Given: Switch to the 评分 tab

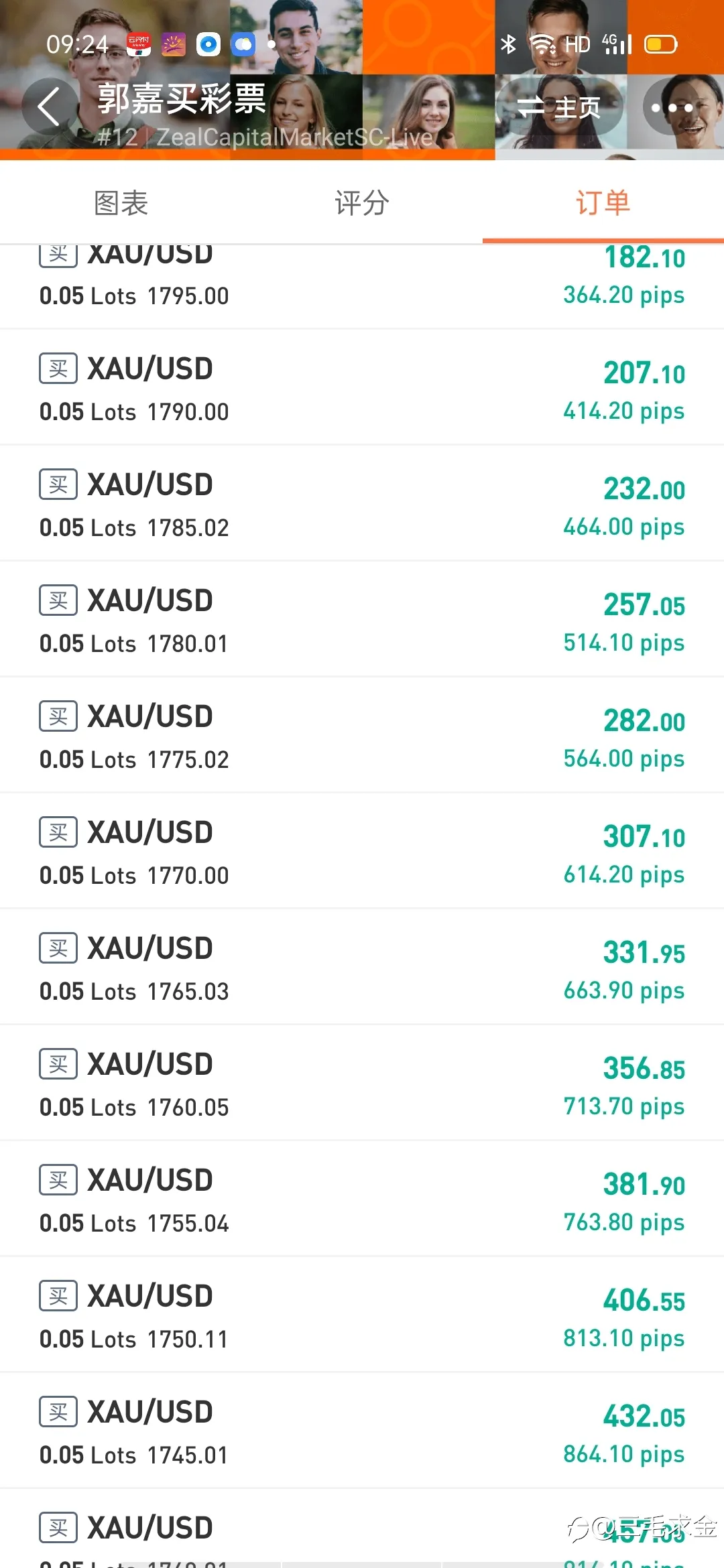Looking at the screenshot, I should (x=362, y=203).
